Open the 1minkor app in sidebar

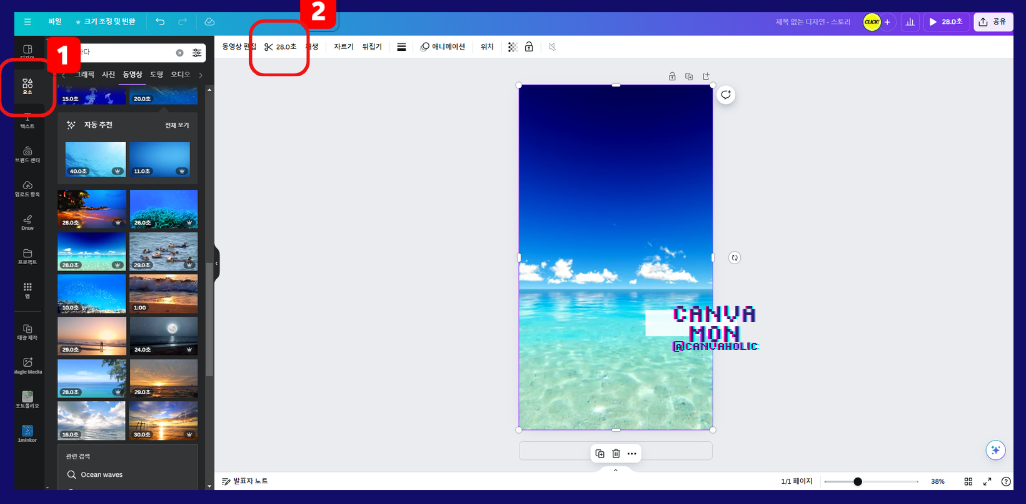click(27, 434)
